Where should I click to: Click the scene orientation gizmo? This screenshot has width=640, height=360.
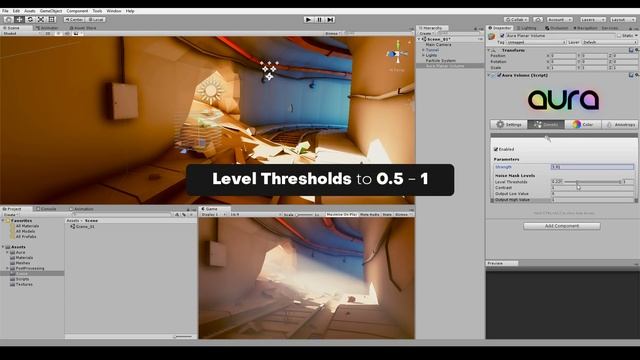click(397, 53)
